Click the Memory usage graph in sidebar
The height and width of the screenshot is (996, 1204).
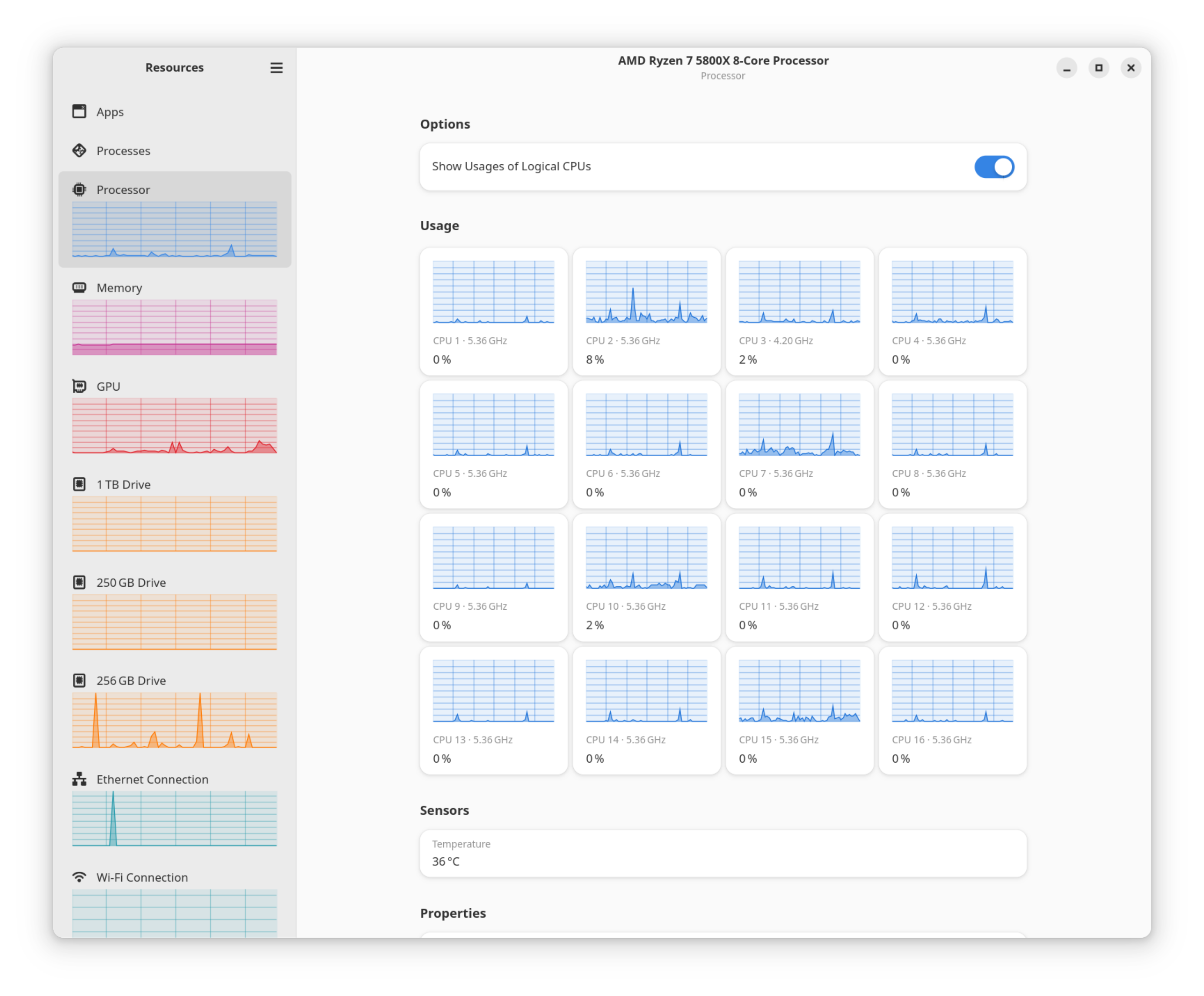(174, 327)
